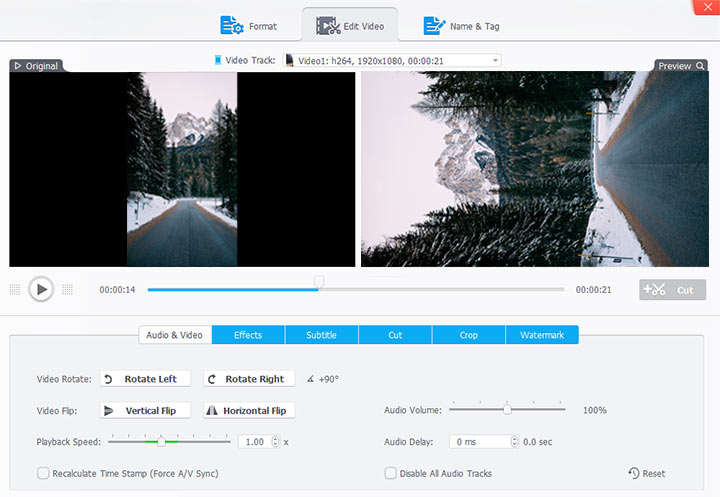The image size is (720, 497).
Task: Click the original video thumbnail
Action: (182, 169)
